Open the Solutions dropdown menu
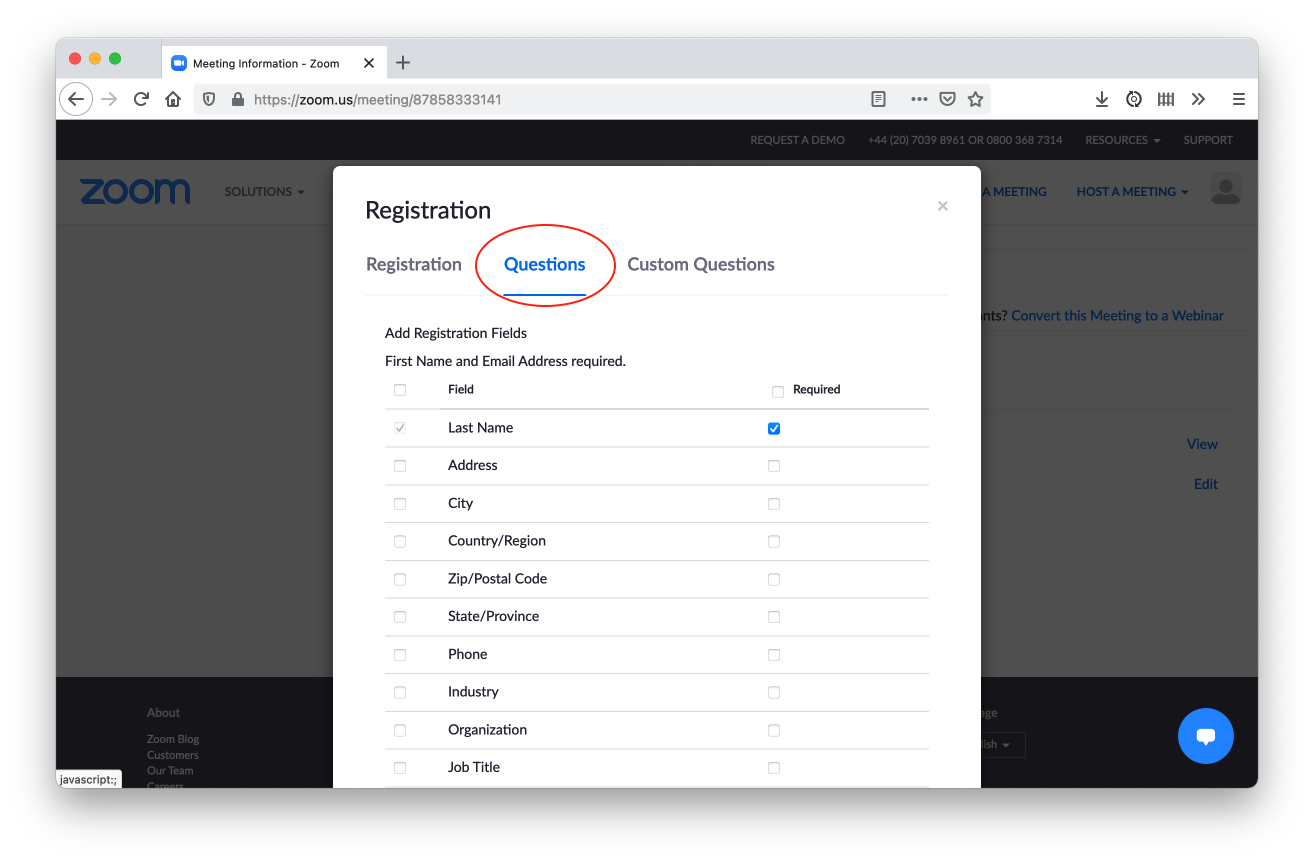 (x=265, y=192)
